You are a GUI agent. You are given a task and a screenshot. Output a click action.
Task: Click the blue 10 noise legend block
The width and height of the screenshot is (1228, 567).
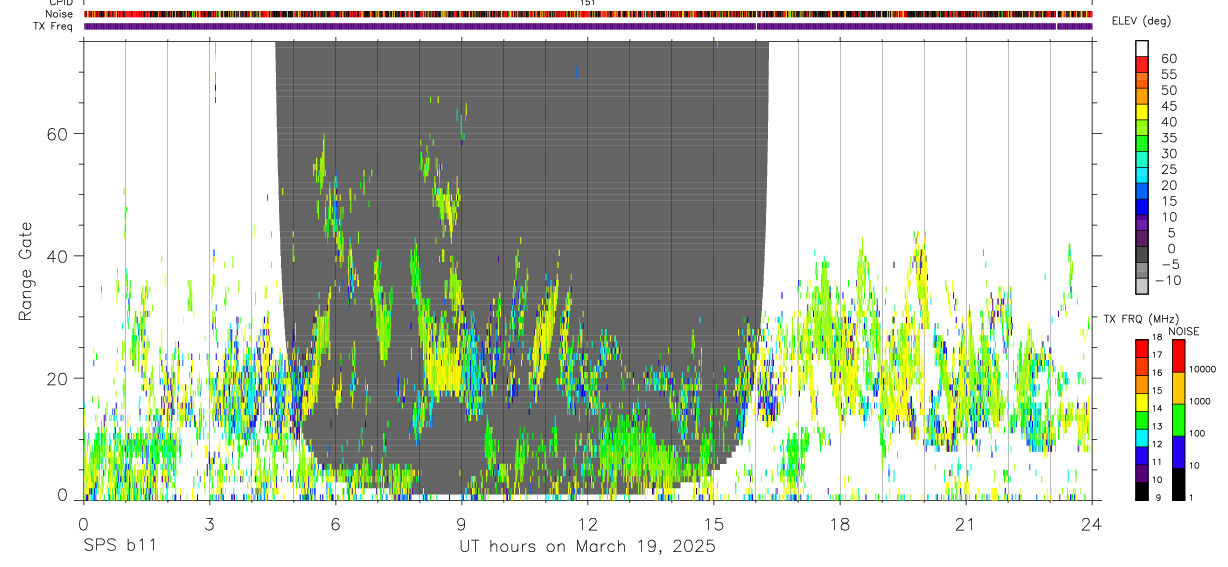click(x=1179, y=452)
